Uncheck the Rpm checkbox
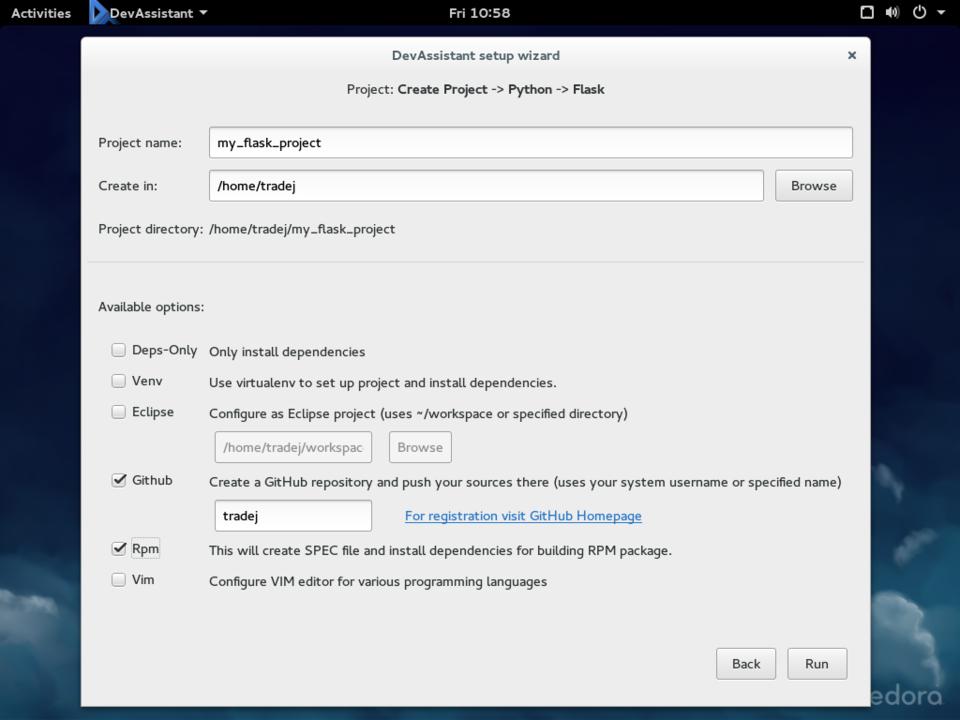 [x=119, y=549]
